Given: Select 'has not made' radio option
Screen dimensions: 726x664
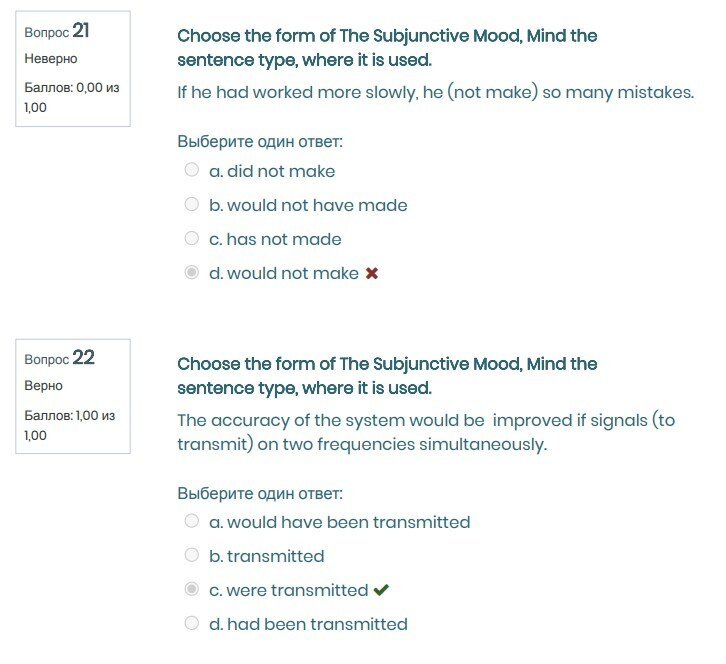Looking at the screenshot, I should pos(192,238).
